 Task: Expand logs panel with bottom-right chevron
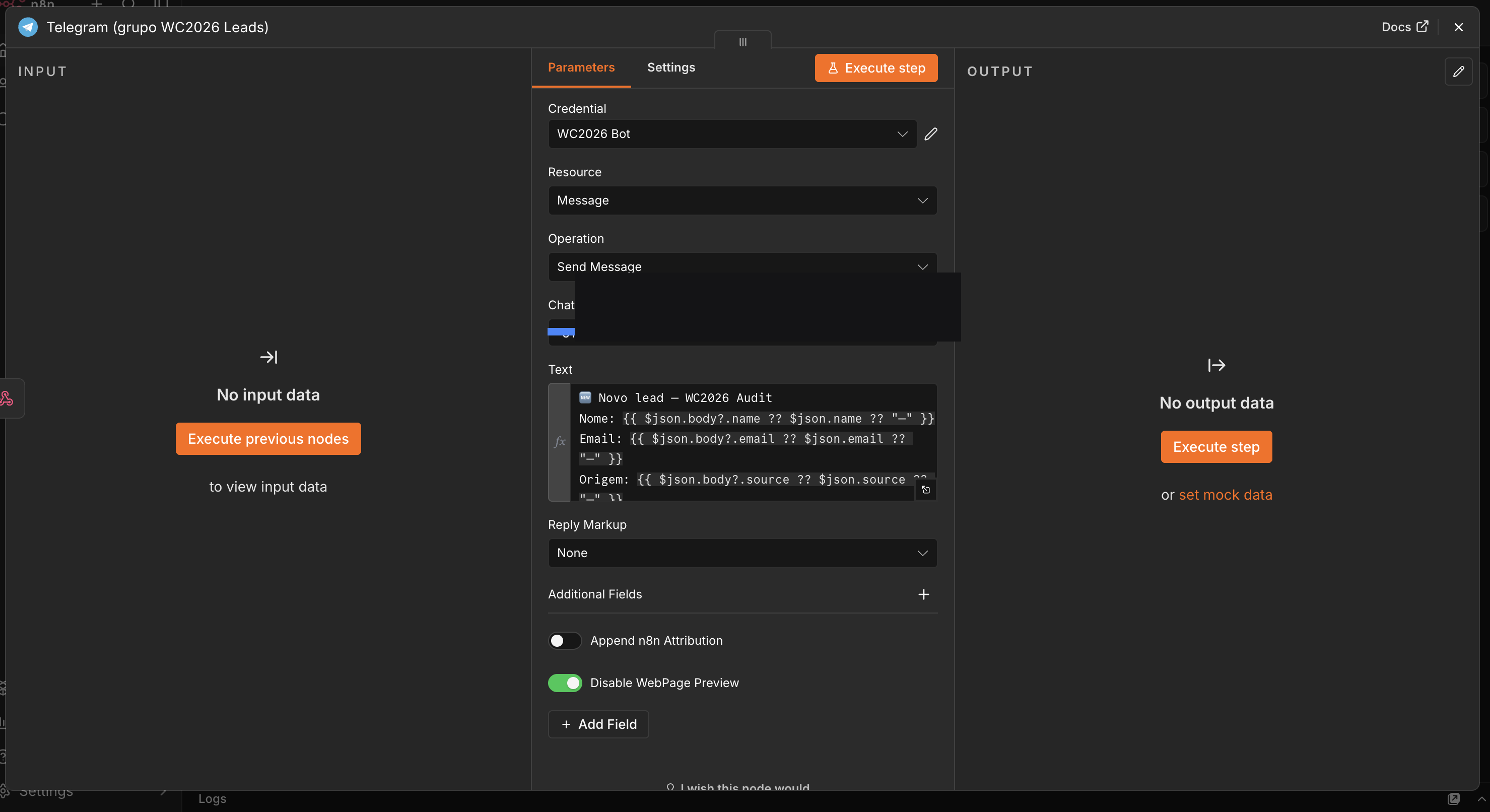[x=1481, y=799]
